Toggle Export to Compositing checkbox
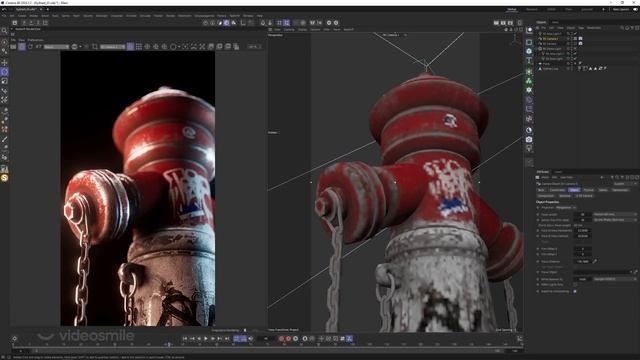Screen dimensions: 640x360 (575, 291)
